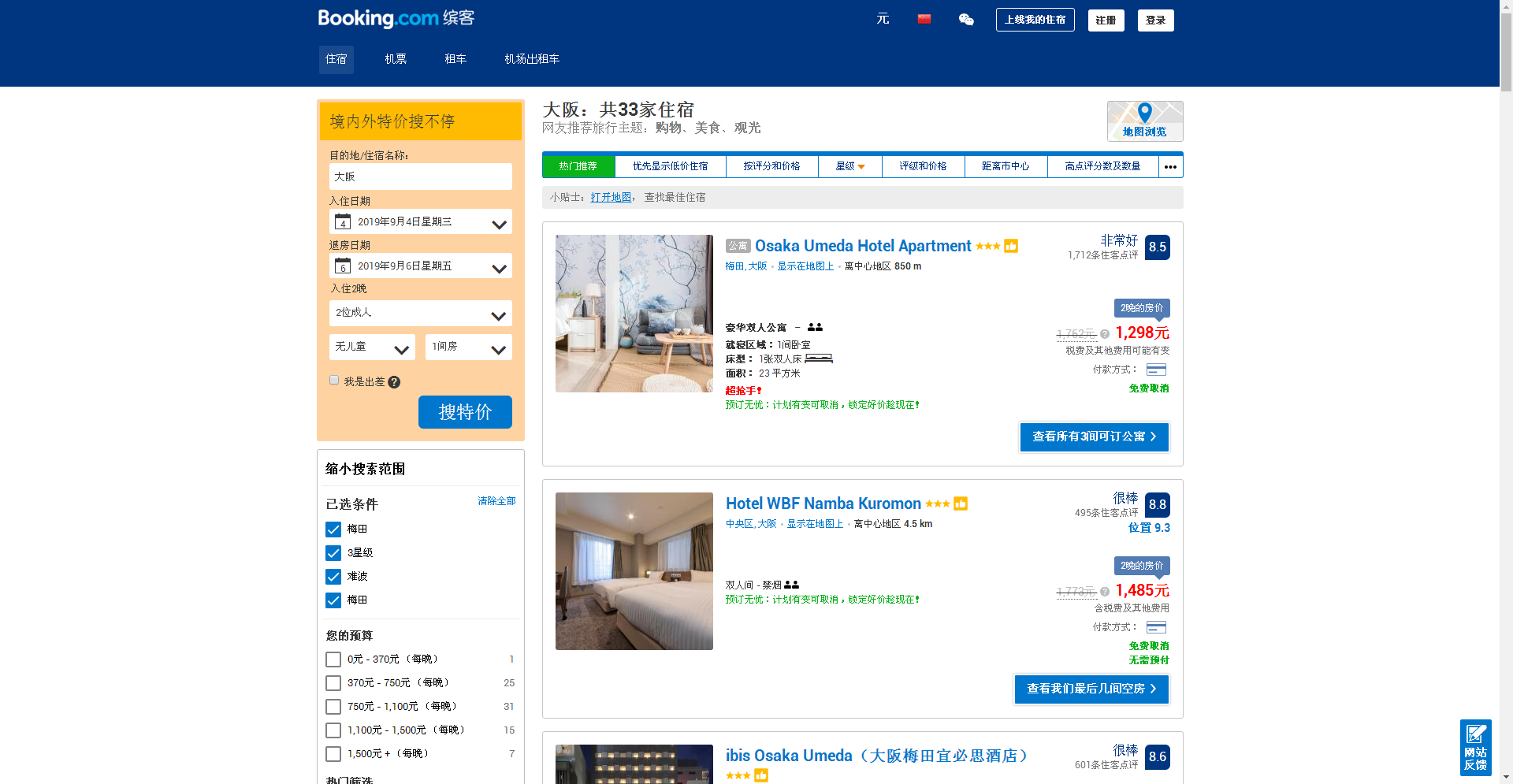Switch to 机场出租车 airport taxi nav item
Viewport: 1513px width, 784px height.
click(532, 59)
